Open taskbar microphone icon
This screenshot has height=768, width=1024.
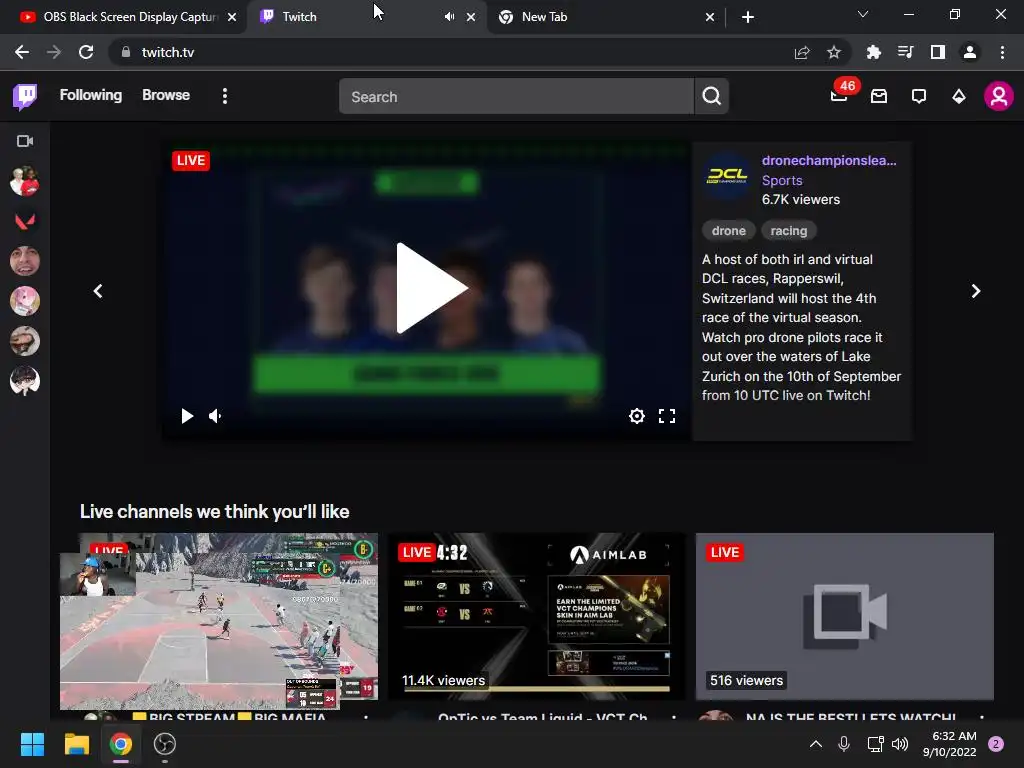click(x=844, y=744)
